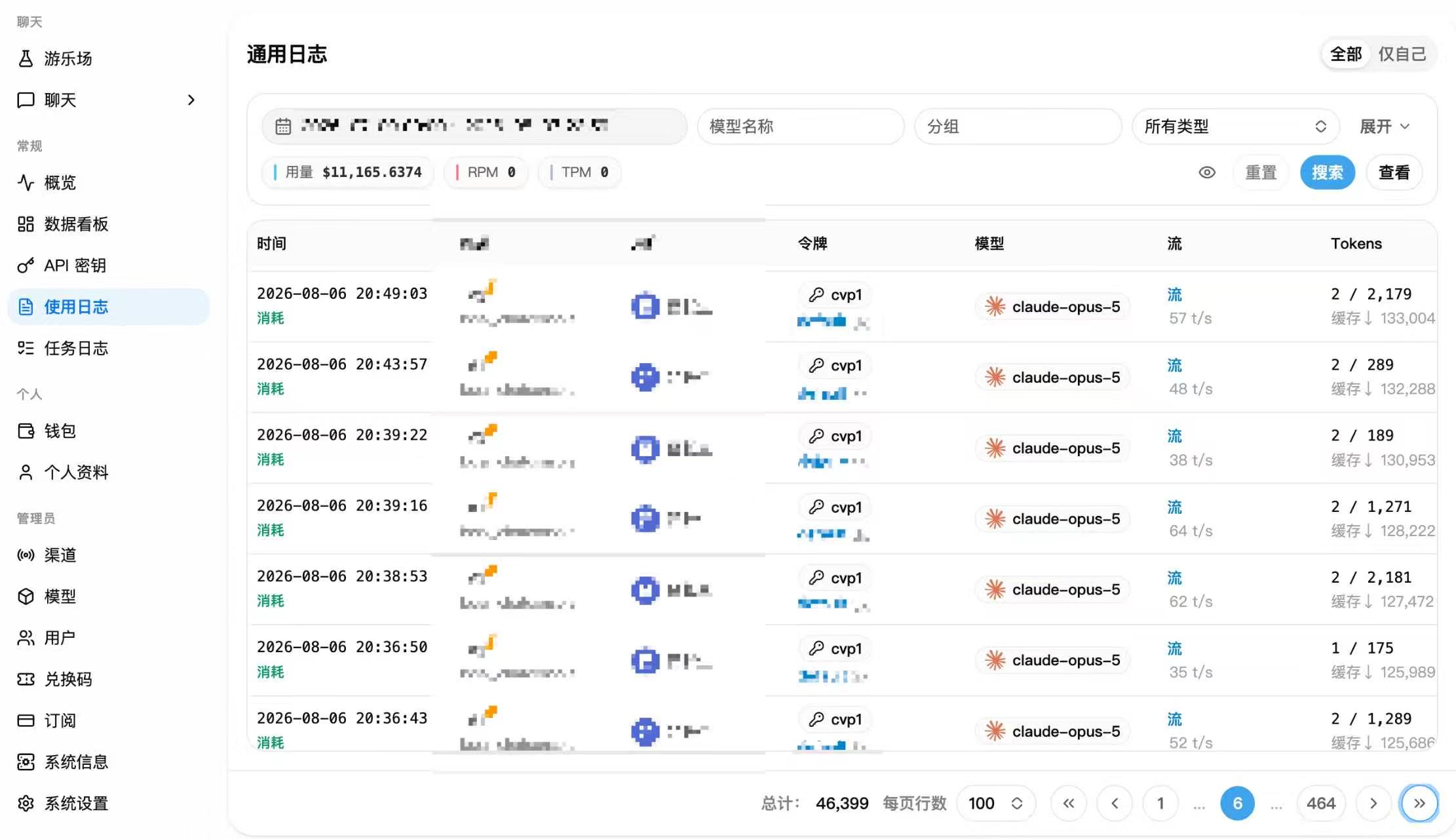Viewport: 1456px width, 839px height.
Task: Go to page 1
Action: tap(1160, 803)
